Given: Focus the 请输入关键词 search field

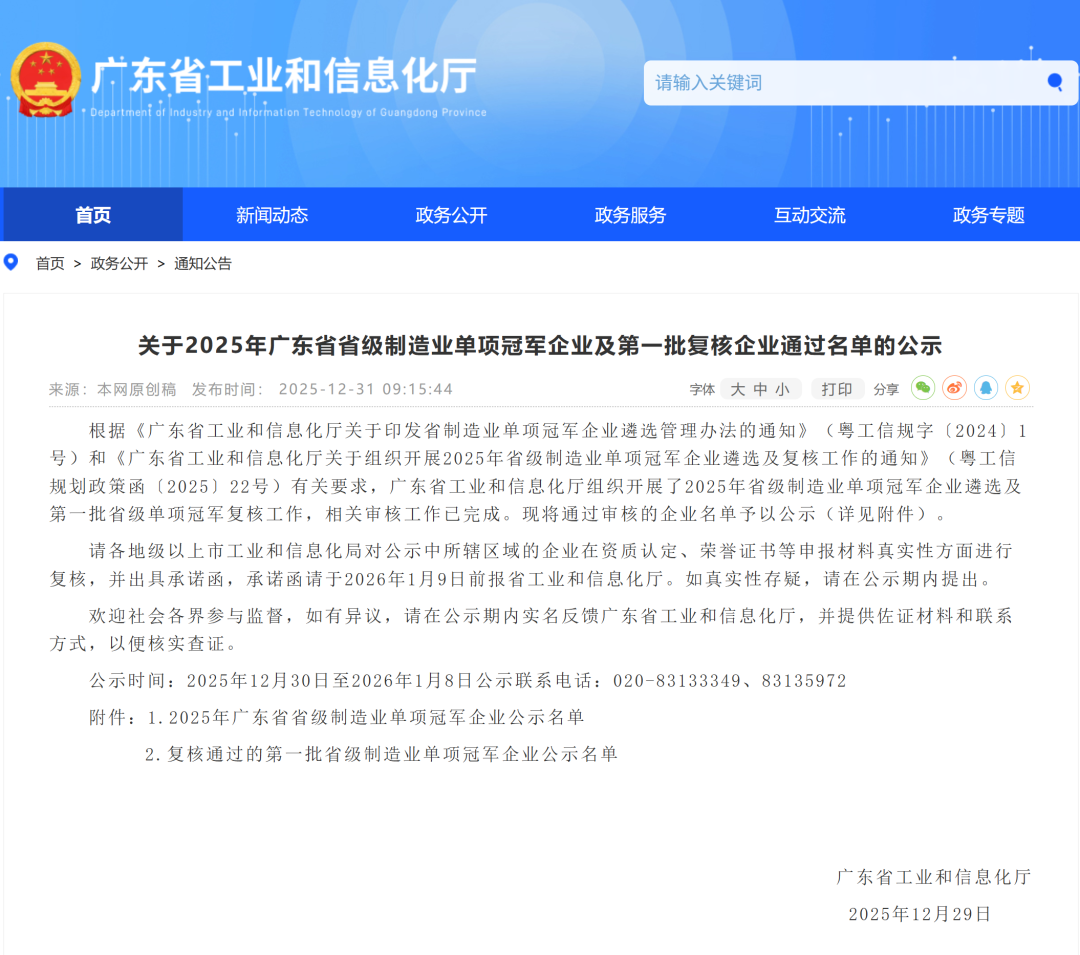Looking at the screenshot, I should coord(840,82).
